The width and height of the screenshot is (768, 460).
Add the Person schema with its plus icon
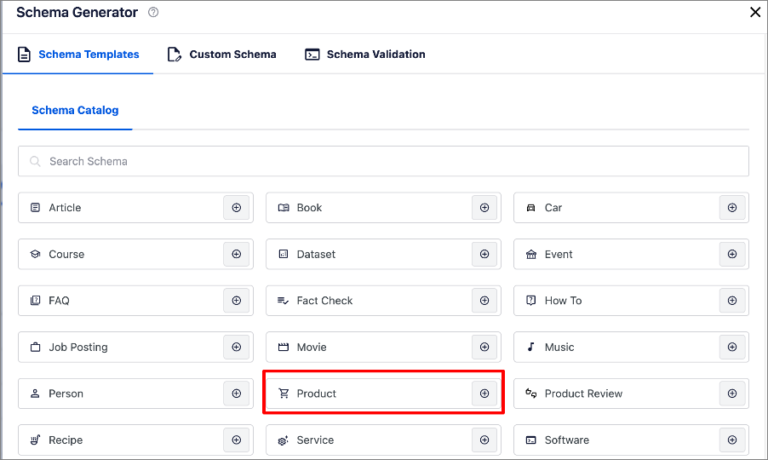tap(236, 393)
